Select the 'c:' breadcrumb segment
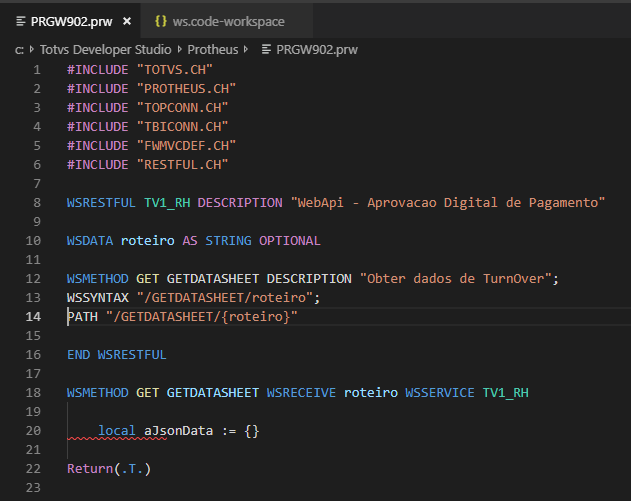The height and width of the screenshot is (501, 631). click(x=19, y=50)
